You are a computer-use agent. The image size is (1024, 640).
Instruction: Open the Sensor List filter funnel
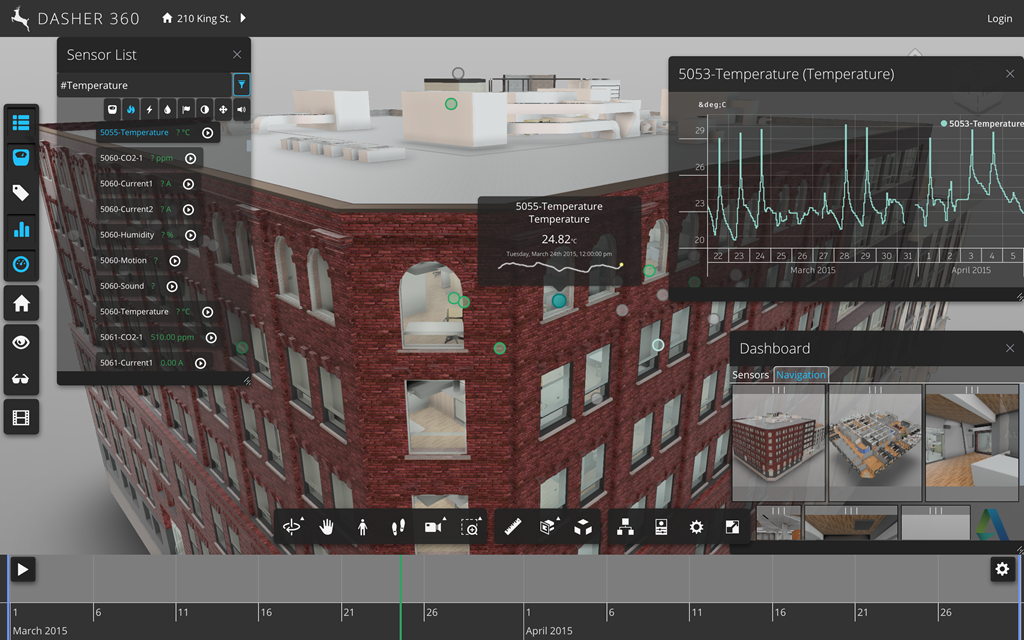tap(241, 85)
